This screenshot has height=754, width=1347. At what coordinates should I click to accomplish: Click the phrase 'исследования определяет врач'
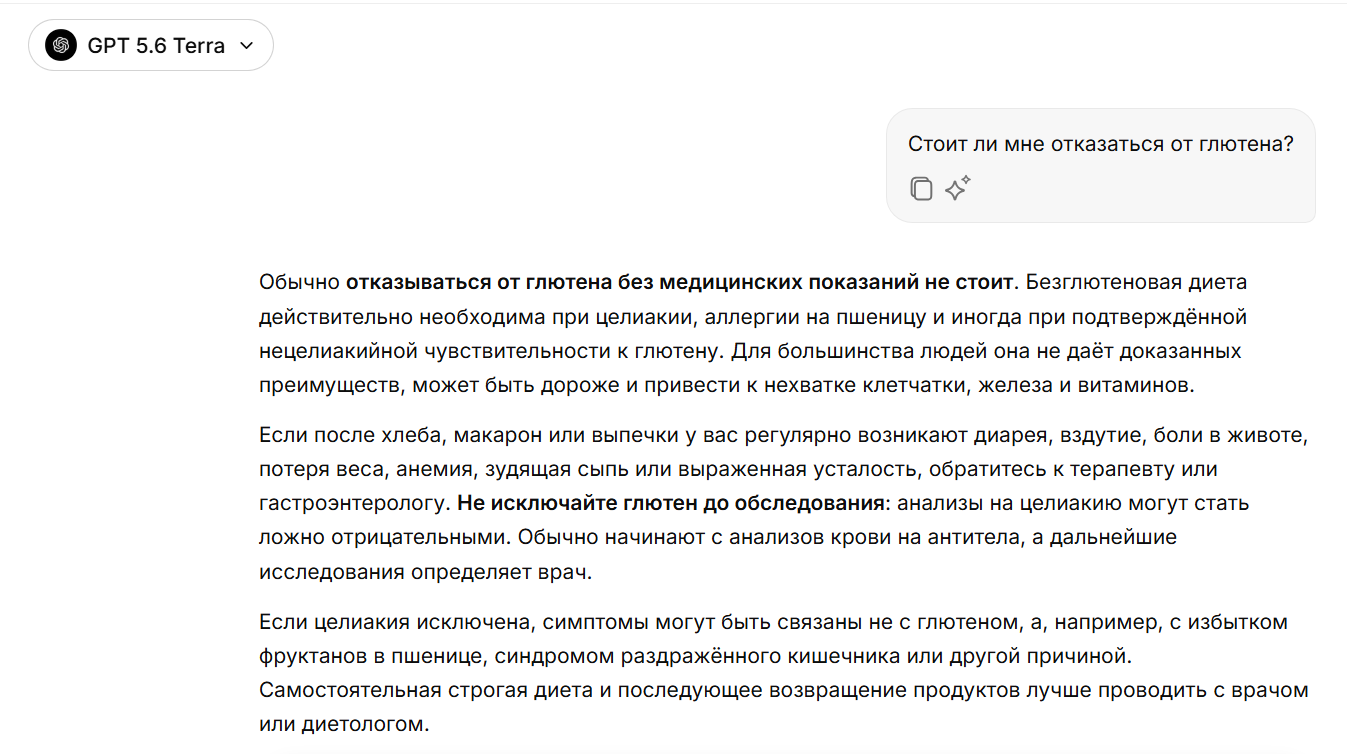425,571
